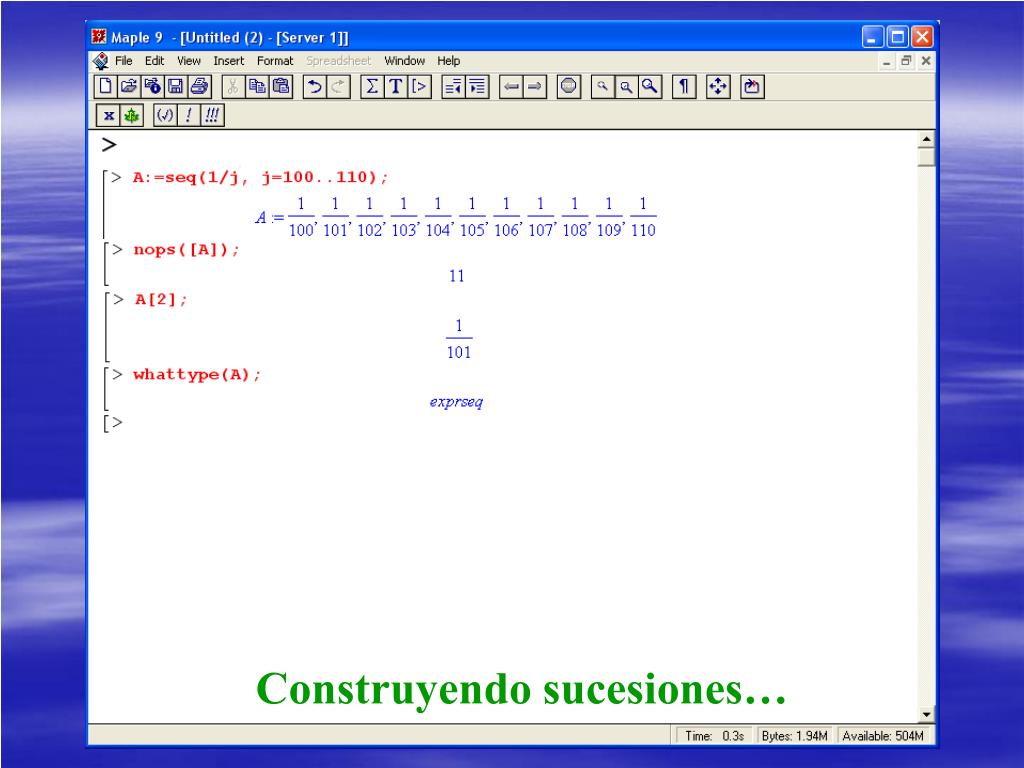Screen dimensions: 1024x768
Task: Click the nops([A]); command line
Action: [x=186, y=249]
